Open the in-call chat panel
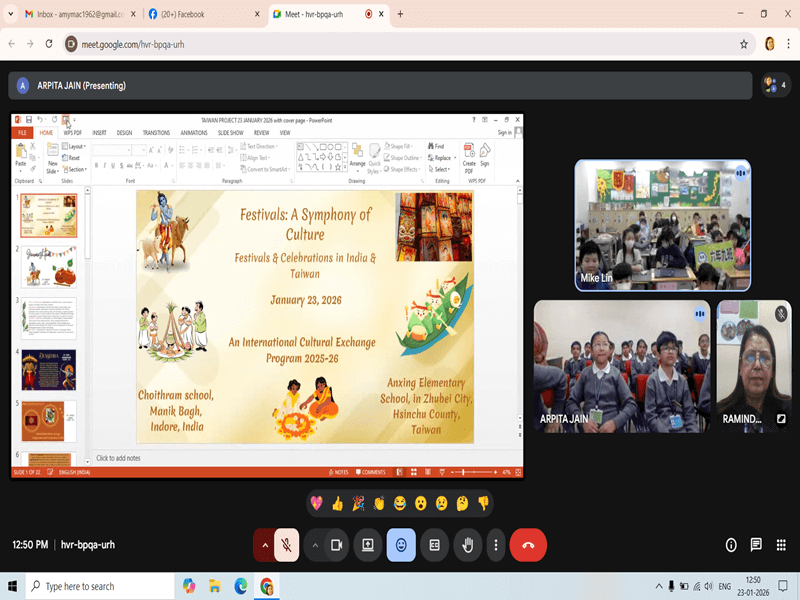The height and width of the screenshot is (600, 800). coord(756,545)
